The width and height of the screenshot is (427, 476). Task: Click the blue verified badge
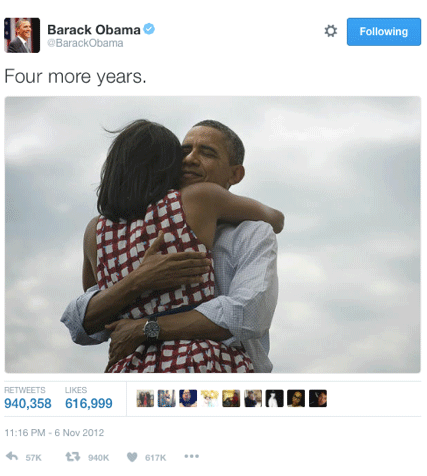(x=149, y=29)
